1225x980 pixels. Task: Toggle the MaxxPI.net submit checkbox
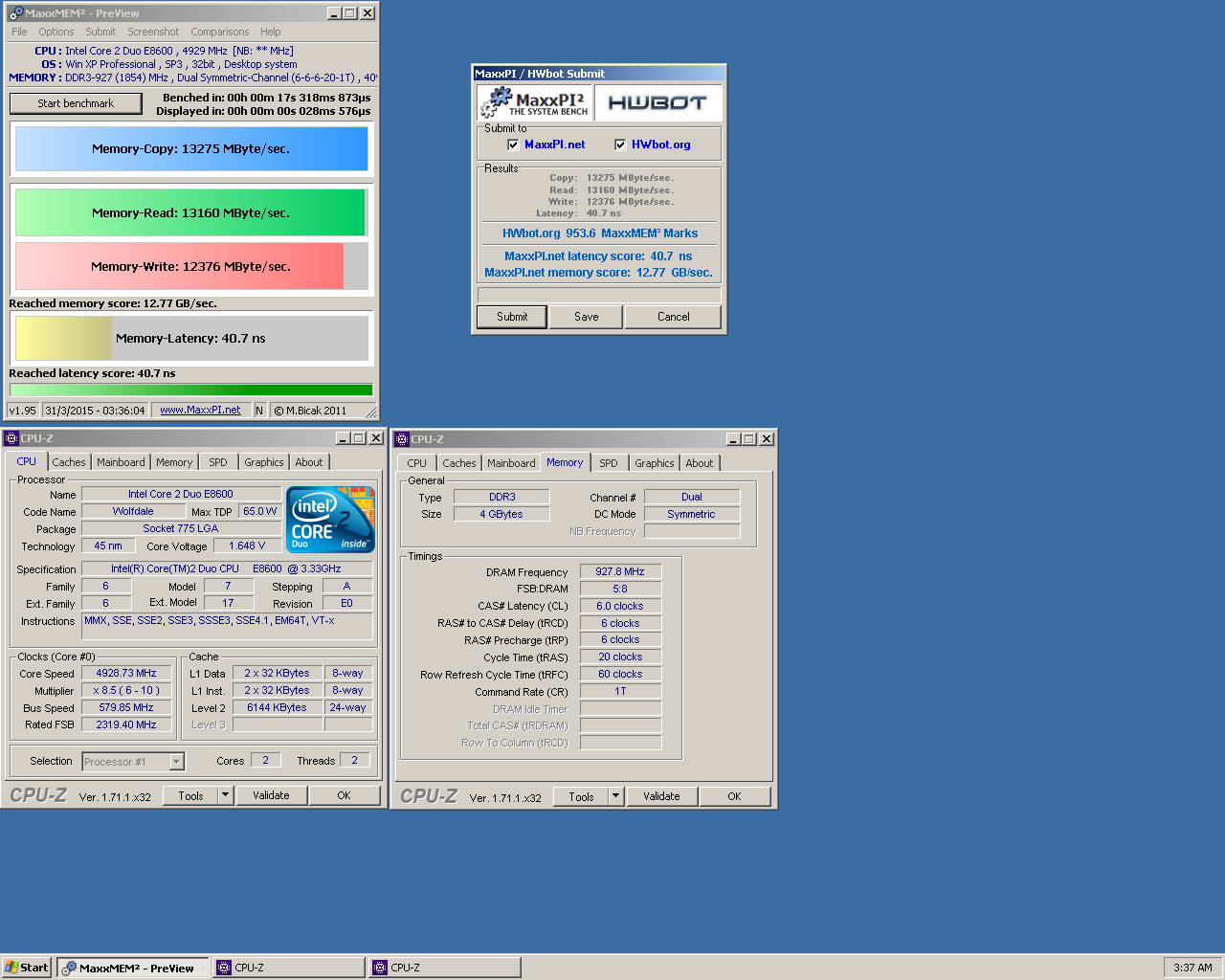pyautogui.click(x=513, y=145)
